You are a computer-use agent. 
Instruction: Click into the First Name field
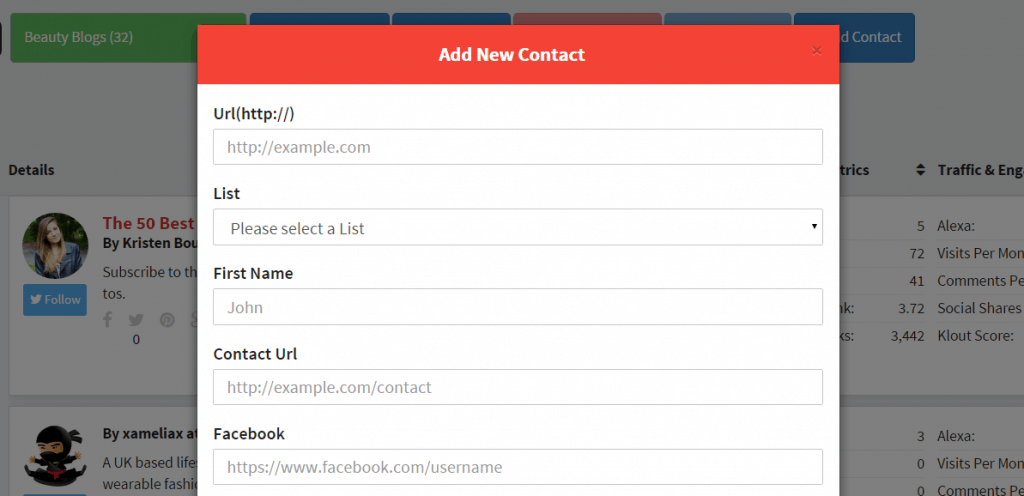pyautogui.click(x=517, y=307)
